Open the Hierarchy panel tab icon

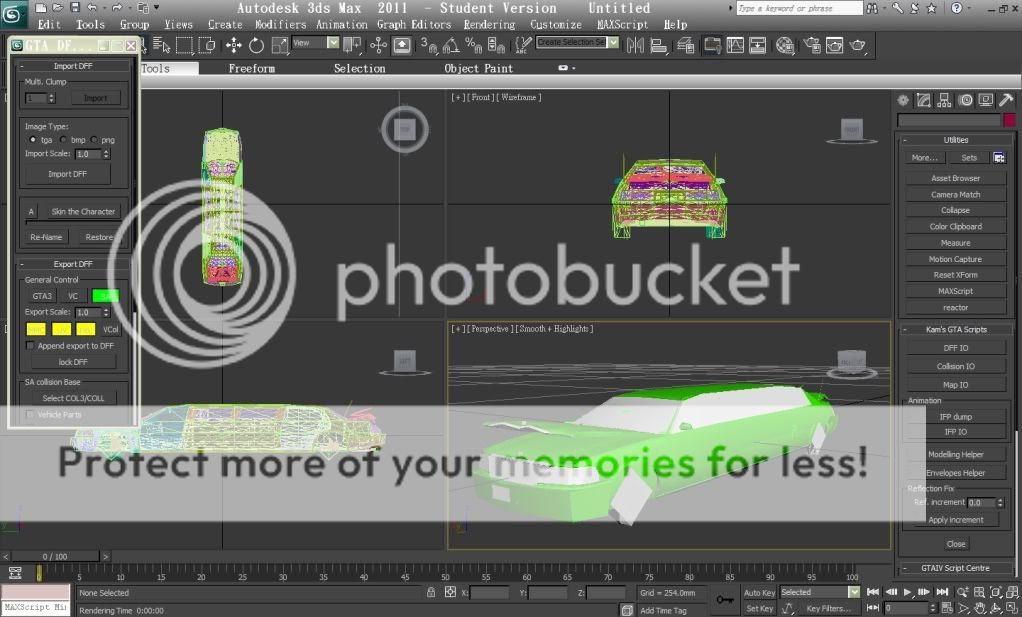(x=944, y=100)
